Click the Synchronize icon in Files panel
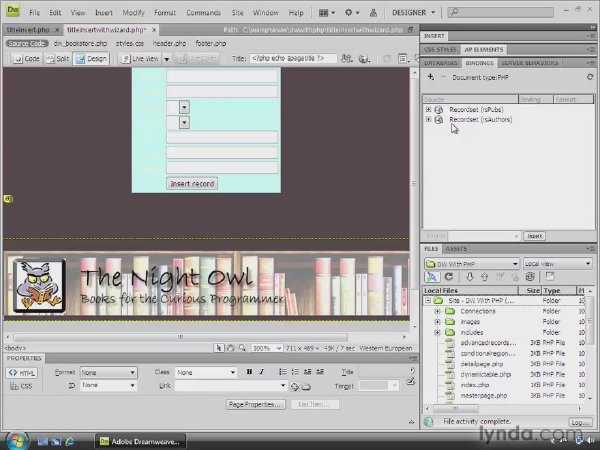Screen dimensions: 600x450 (530, 277)
